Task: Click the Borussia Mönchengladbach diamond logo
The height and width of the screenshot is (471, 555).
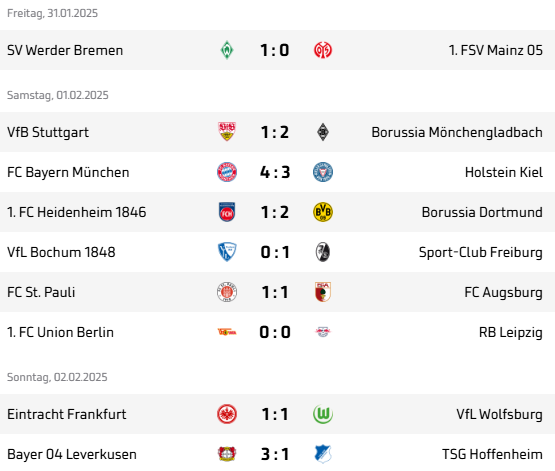Action: [x=323, y=132]
